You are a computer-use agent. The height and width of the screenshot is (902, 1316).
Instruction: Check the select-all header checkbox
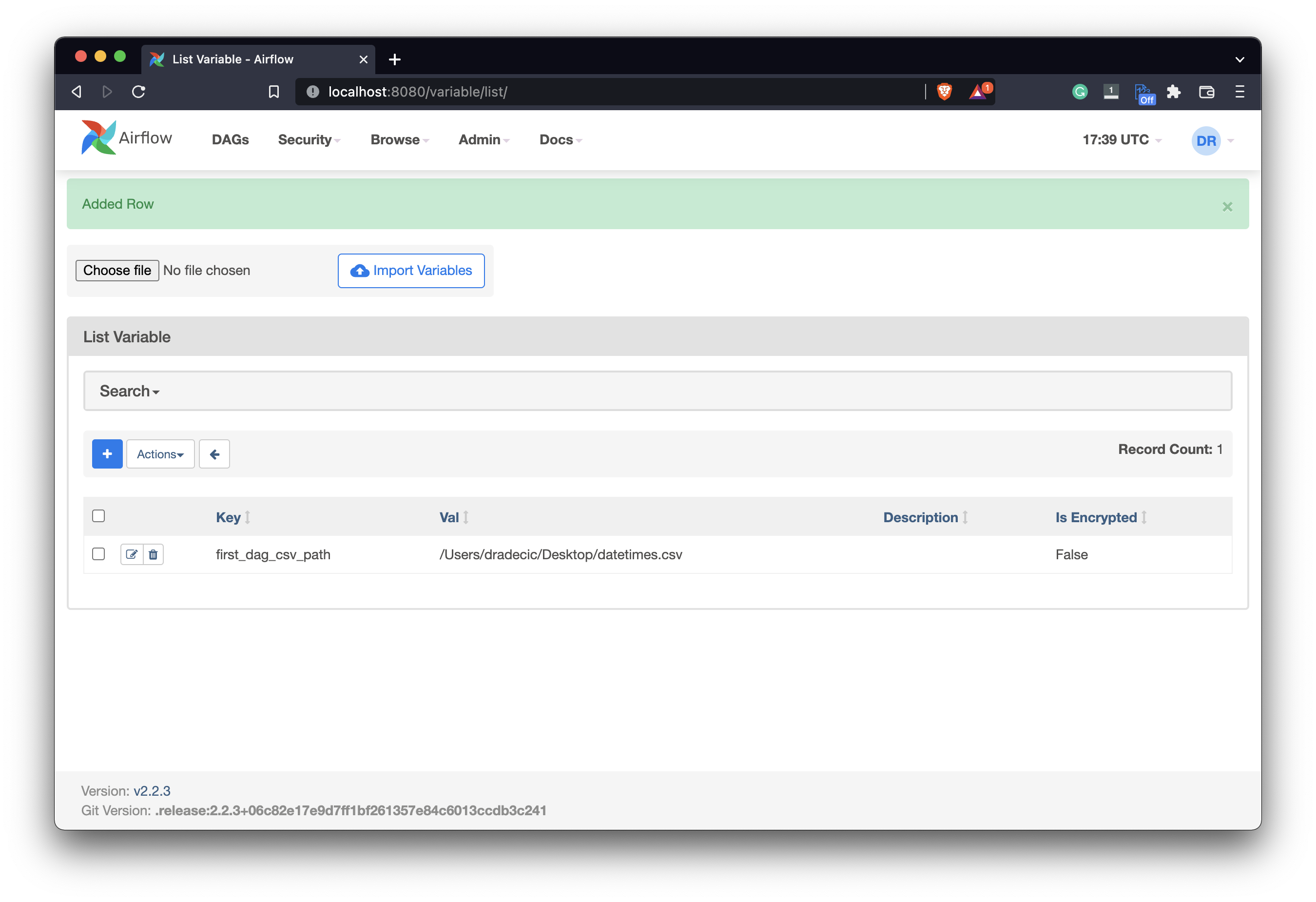98,515
